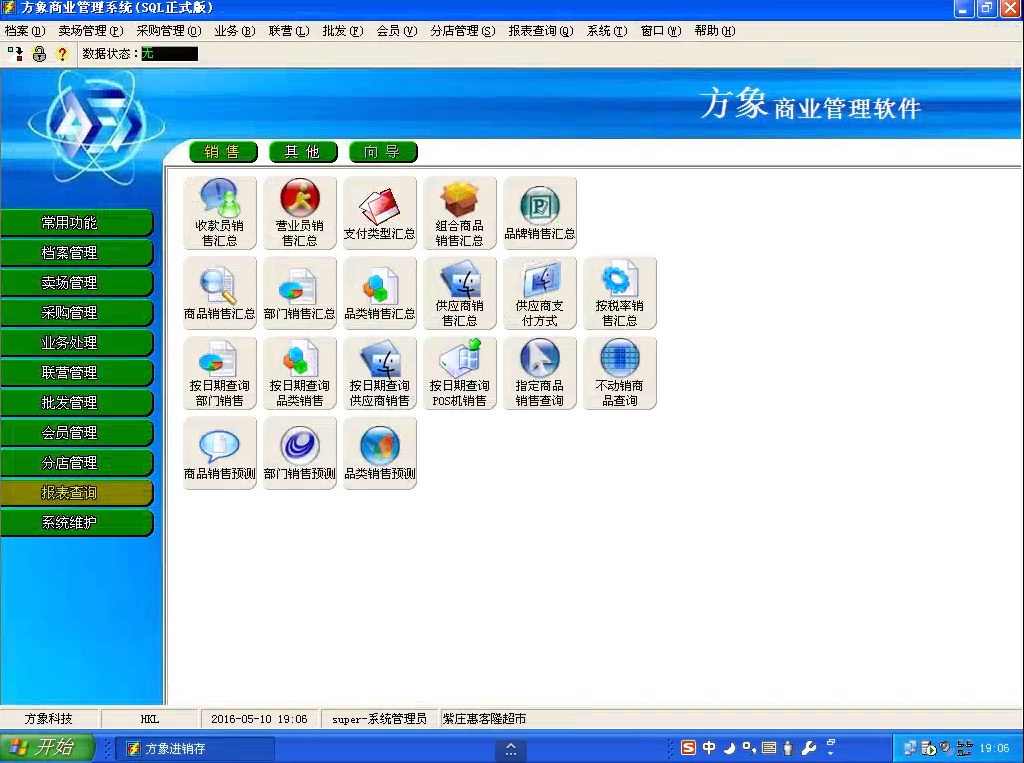Select 品牌销售汇总 icon
Screen dimensions: 1024x763
pos(539,212)
